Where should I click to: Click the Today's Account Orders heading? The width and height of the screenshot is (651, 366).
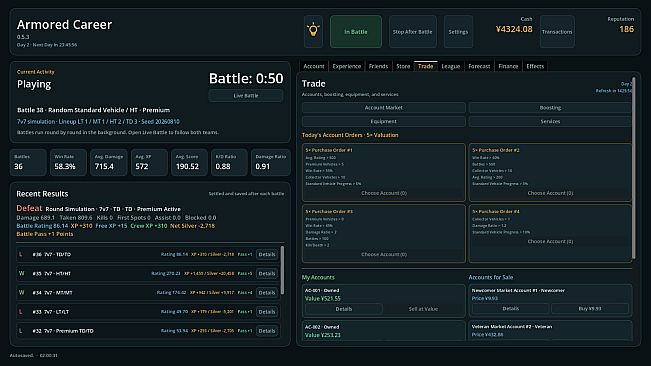pyautogui.click(x=350, y=135)
